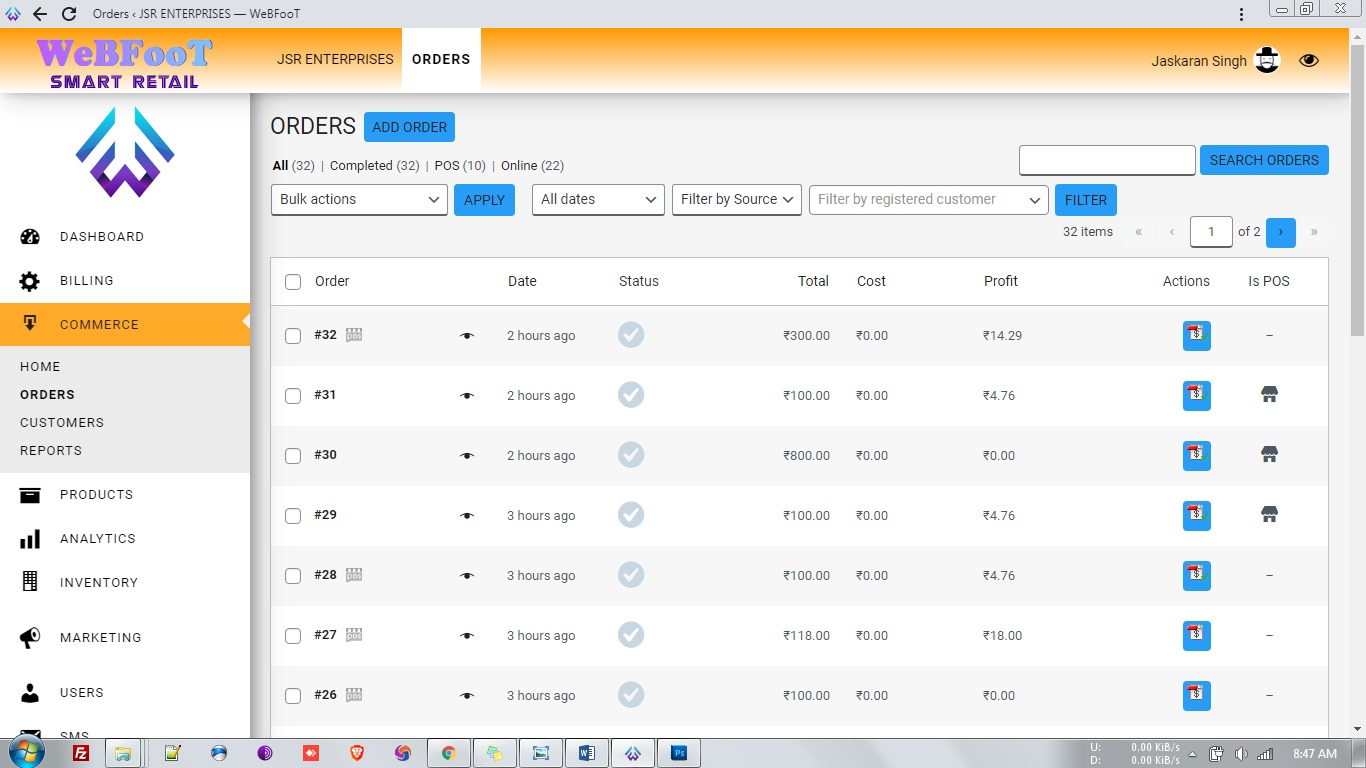Tick the checkbox for order #32
The height and width of the screenshot is (768, 1366).
pos(293,336)
